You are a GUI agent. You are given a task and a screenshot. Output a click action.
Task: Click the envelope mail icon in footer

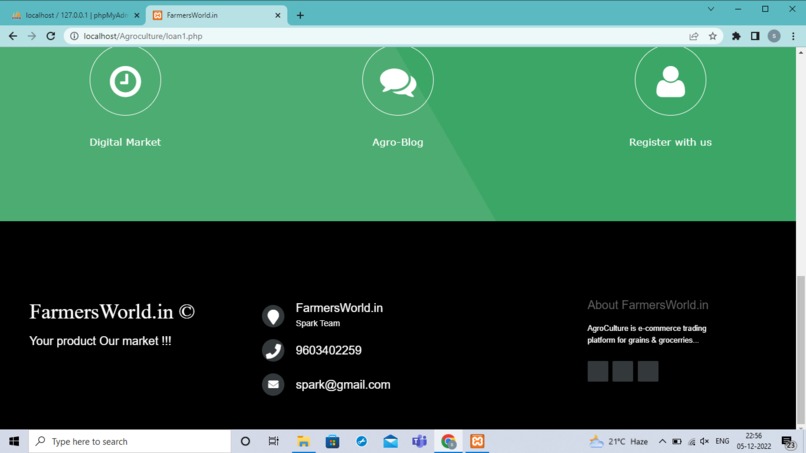[x=273, y=384]
